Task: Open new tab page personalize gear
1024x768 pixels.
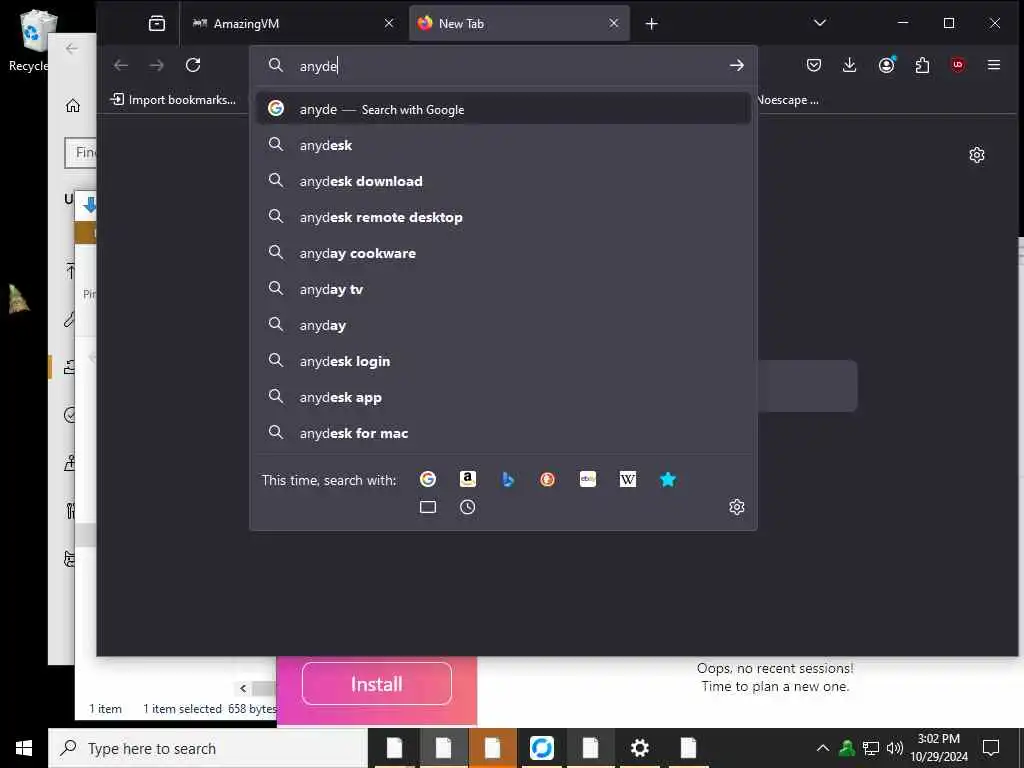Action: coord(976,155)
